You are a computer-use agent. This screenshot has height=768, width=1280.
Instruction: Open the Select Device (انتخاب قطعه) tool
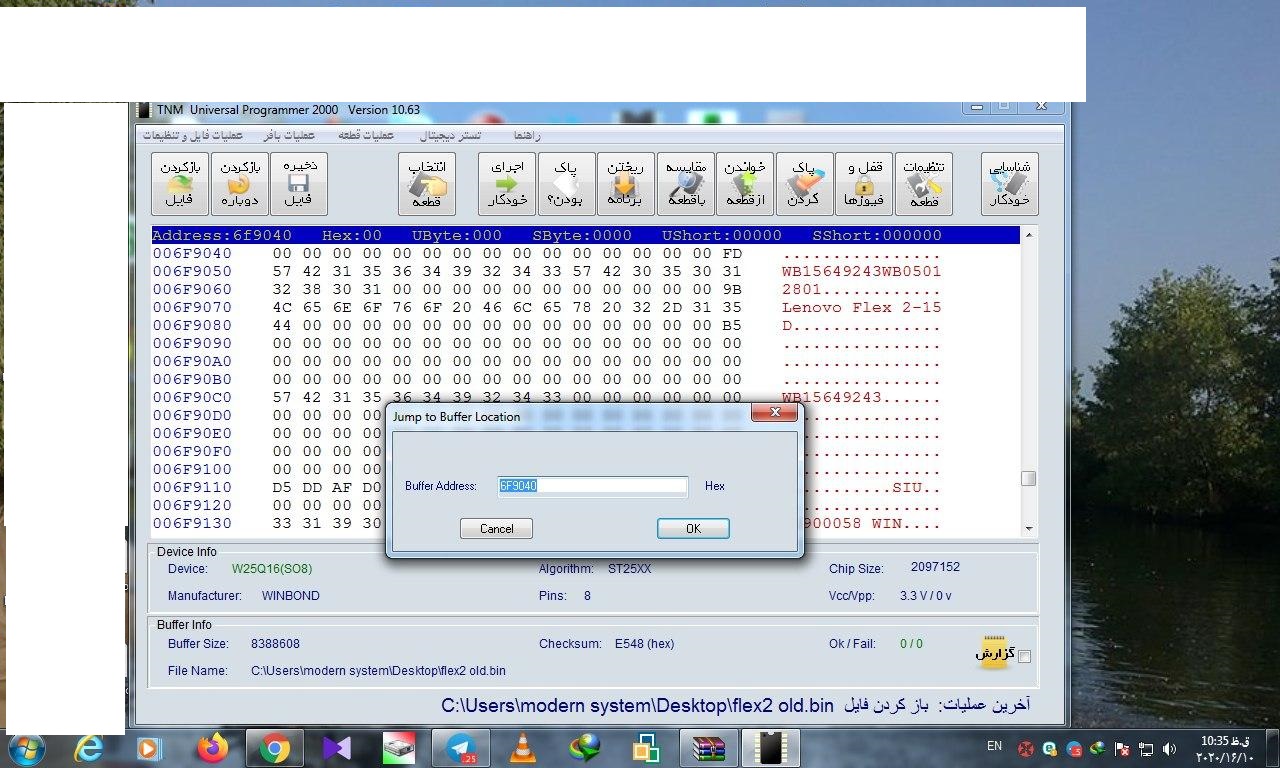point(427,184)
